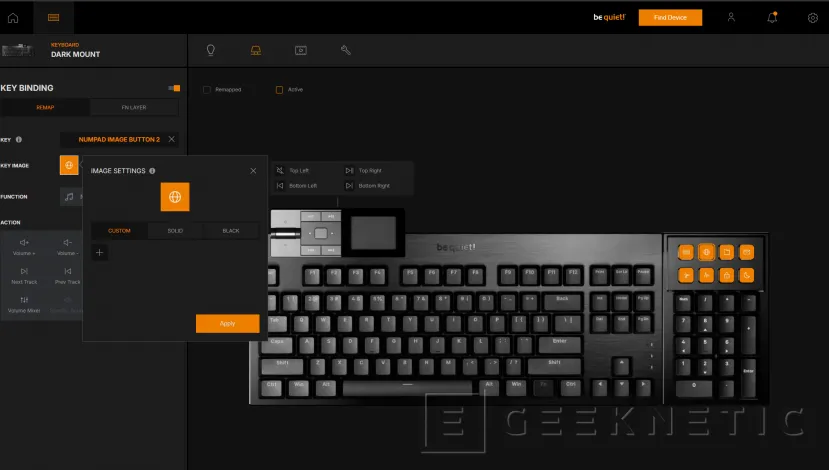Open the key binding keyboard icon tab
This screenshot has height=470, width=829.
coord(255,49)
